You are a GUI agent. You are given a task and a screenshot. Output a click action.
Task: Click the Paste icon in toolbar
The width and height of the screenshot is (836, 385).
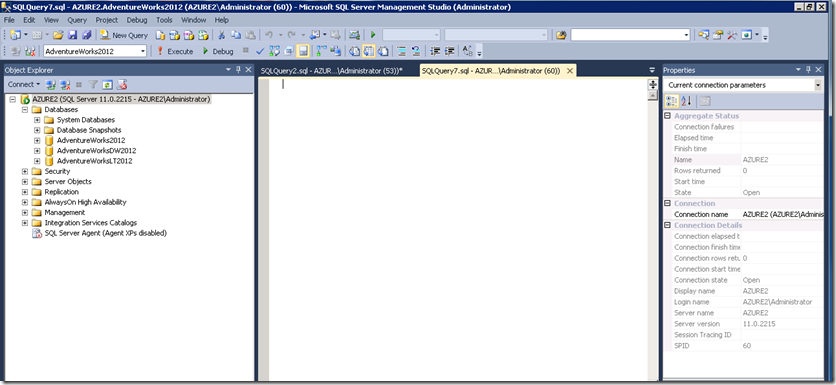point(250,35)
